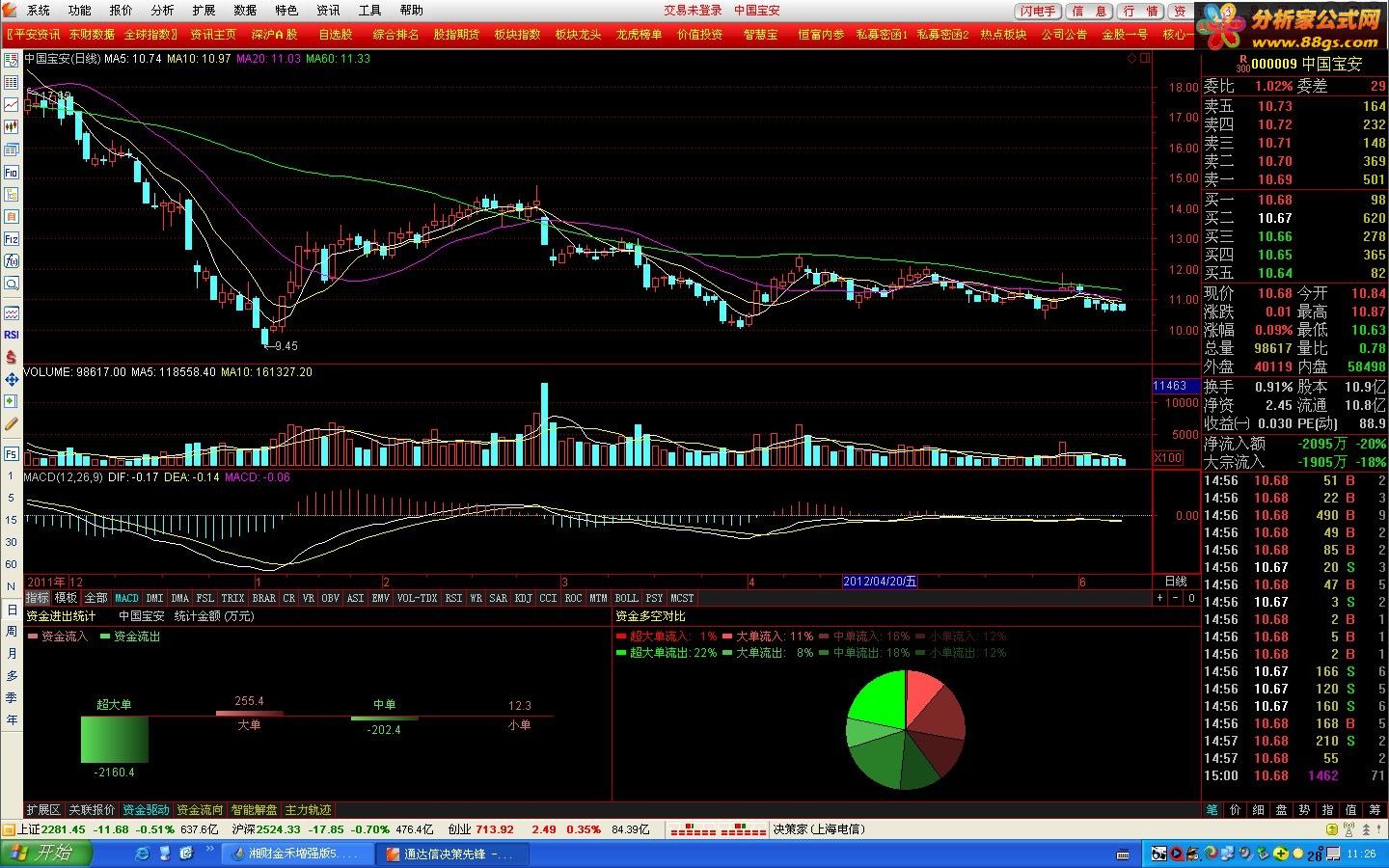Click the F10 company info icon
The width and height of the screenshot is (1389, 868).
(12, 172)
